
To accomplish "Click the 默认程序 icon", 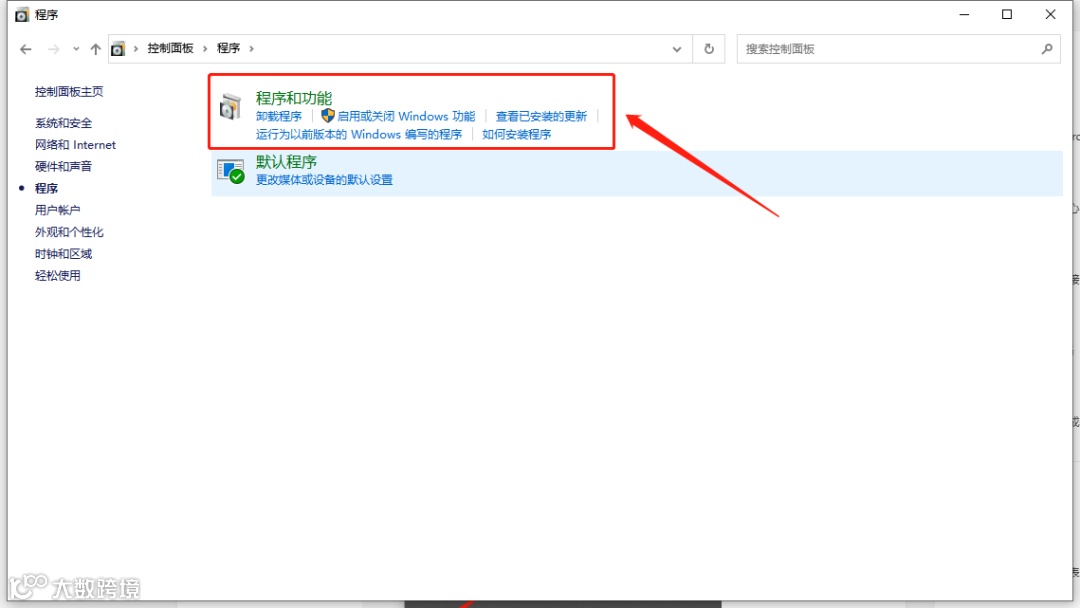I will point(231,171).
